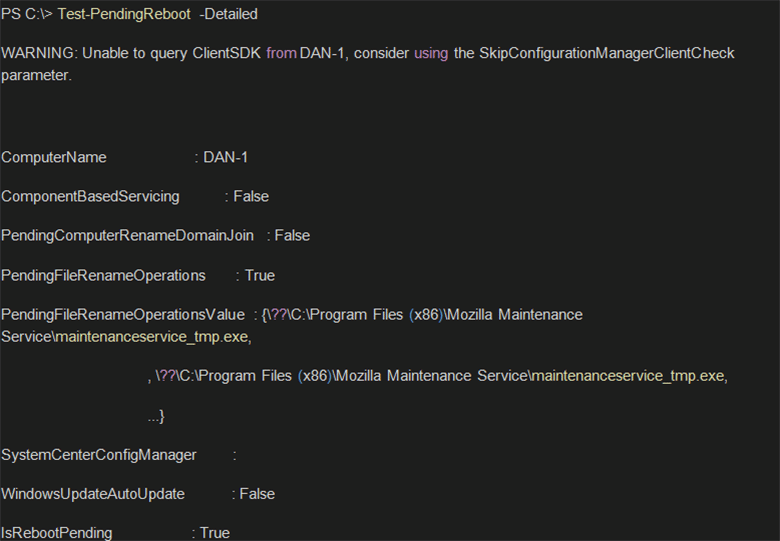The height and width of the screenshot is (541, 780).
Task: Click the -Detailed parameter in the command
Action: pos(228,14)
